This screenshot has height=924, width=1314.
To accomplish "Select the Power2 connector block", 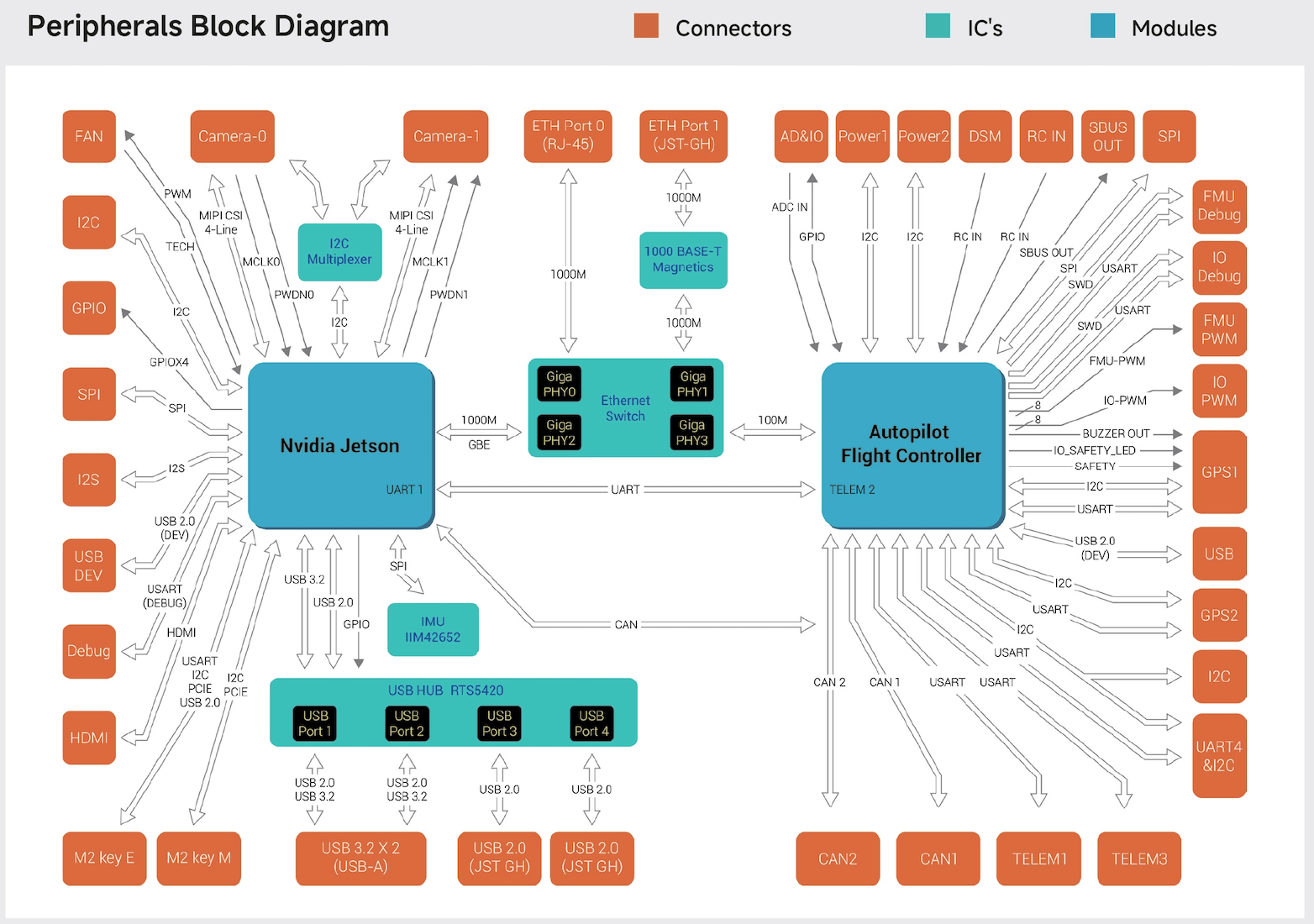I will (924, 136).
